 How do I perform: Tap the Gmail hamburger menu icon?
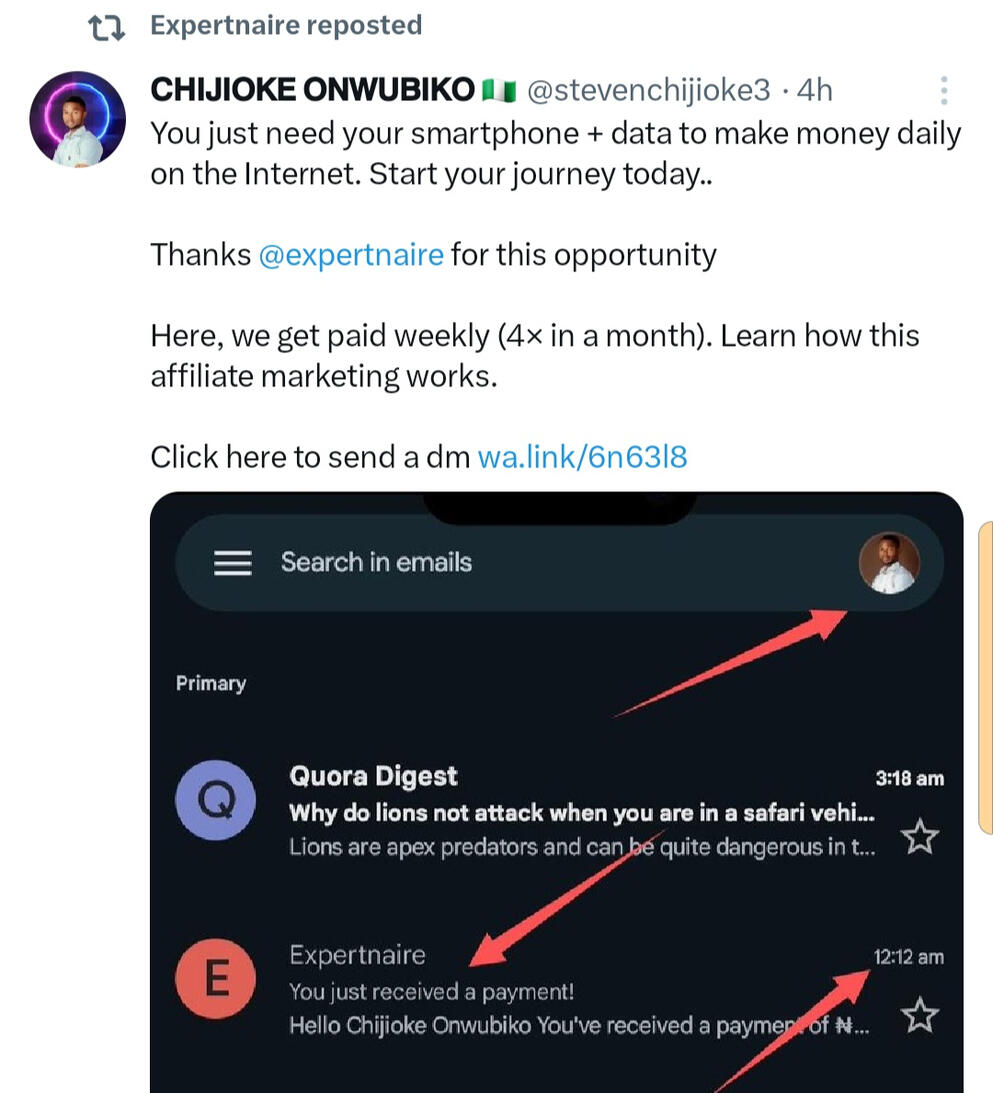click(x=232, y=563)
